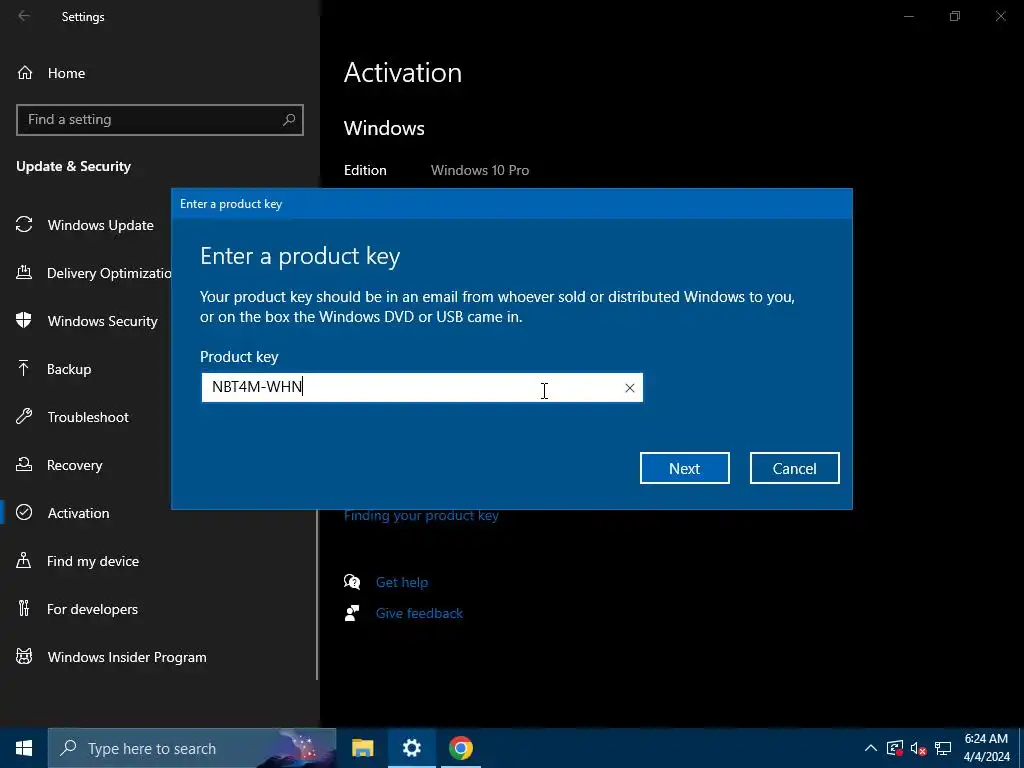Click the Activation page heading
The image size is (1024, 768).
coord(402,72)
